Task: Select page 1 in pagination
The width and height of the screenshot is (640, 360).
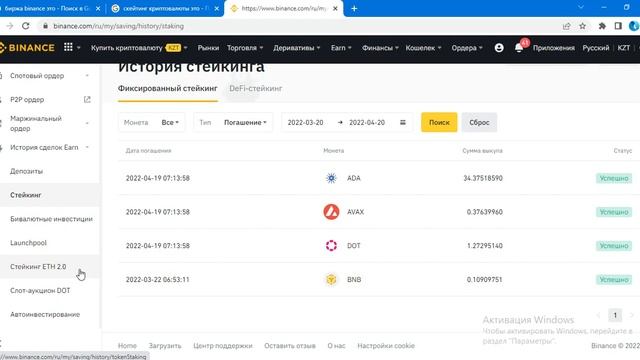Action: (x=615, y=315)
